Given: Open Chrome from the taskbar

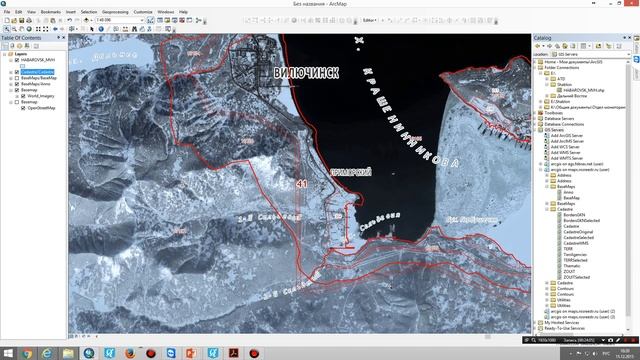Looking at the screenshot, I should 27,353.
